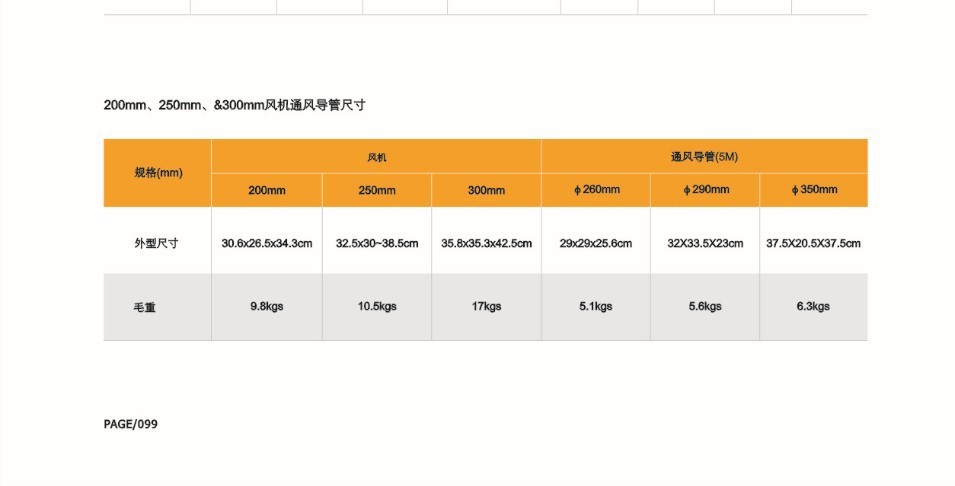Click the '毛重' row label

click(145, 307)
